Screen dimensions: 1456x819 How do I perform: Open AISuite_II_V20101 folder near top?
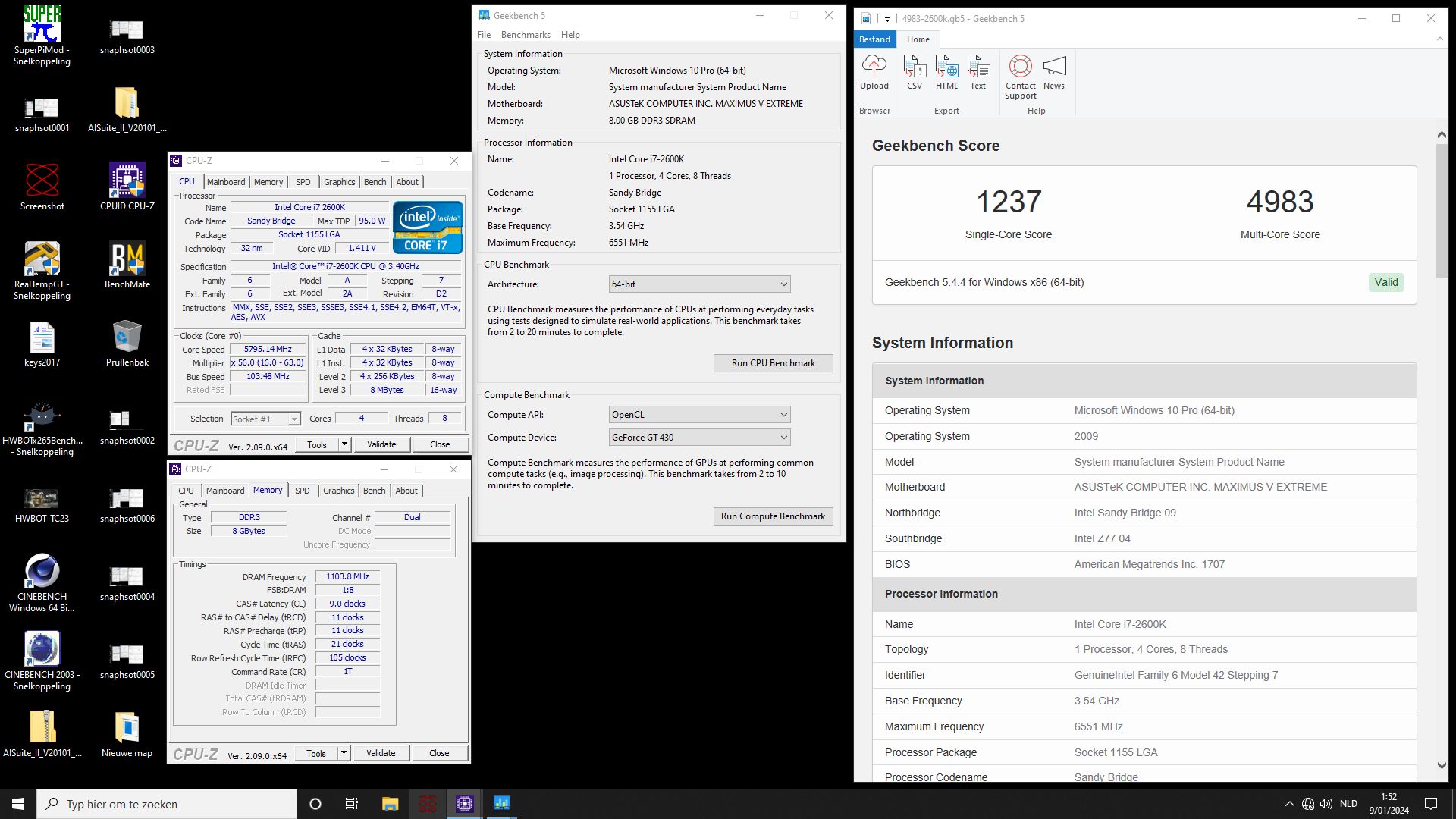[127, 110]
